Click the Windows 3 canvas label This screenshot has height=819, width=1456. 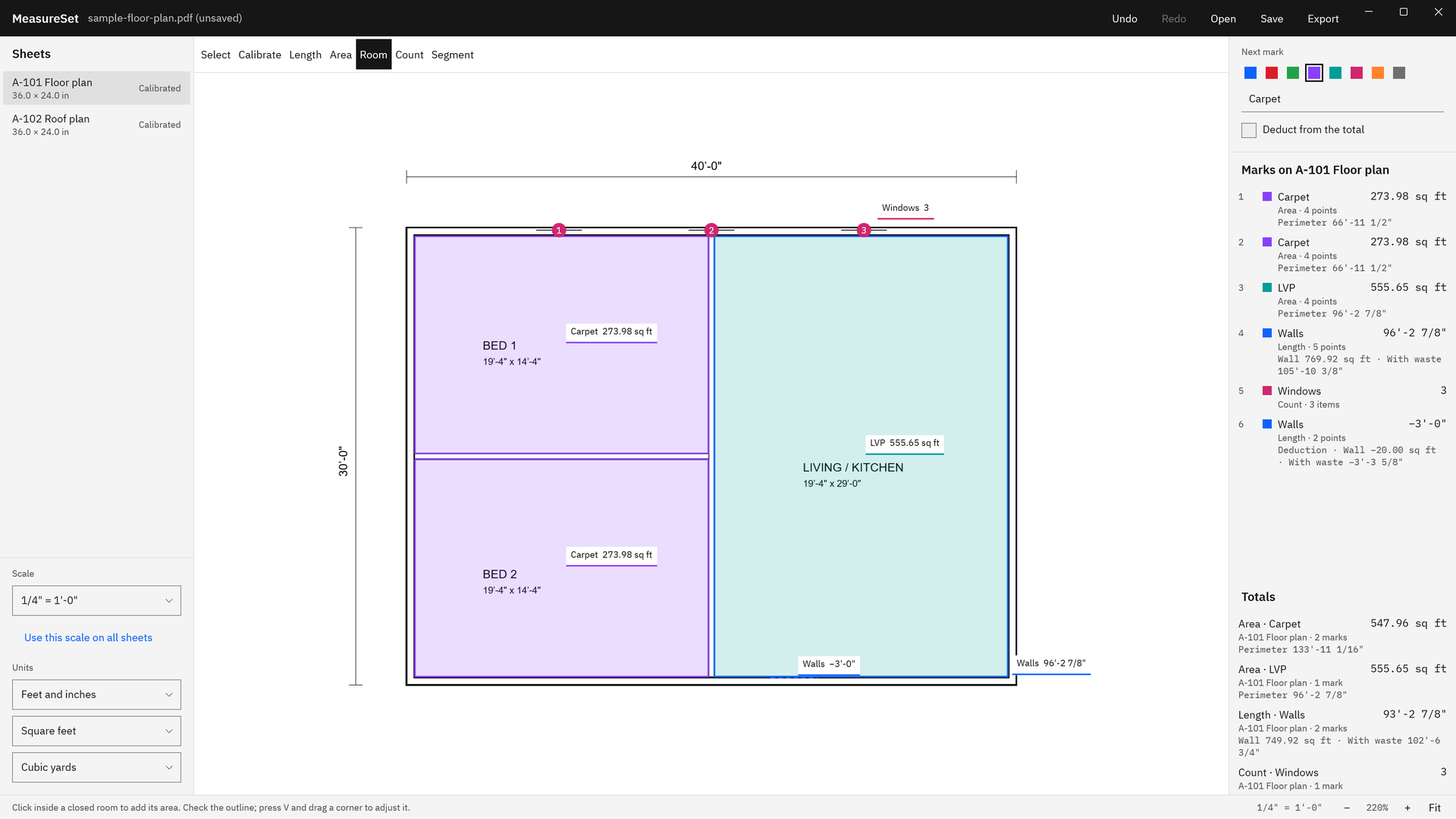pos(905,209)
